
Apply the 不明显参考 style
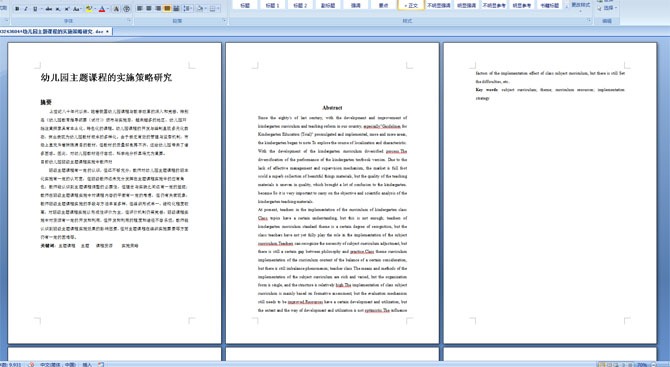coord(494,5)
